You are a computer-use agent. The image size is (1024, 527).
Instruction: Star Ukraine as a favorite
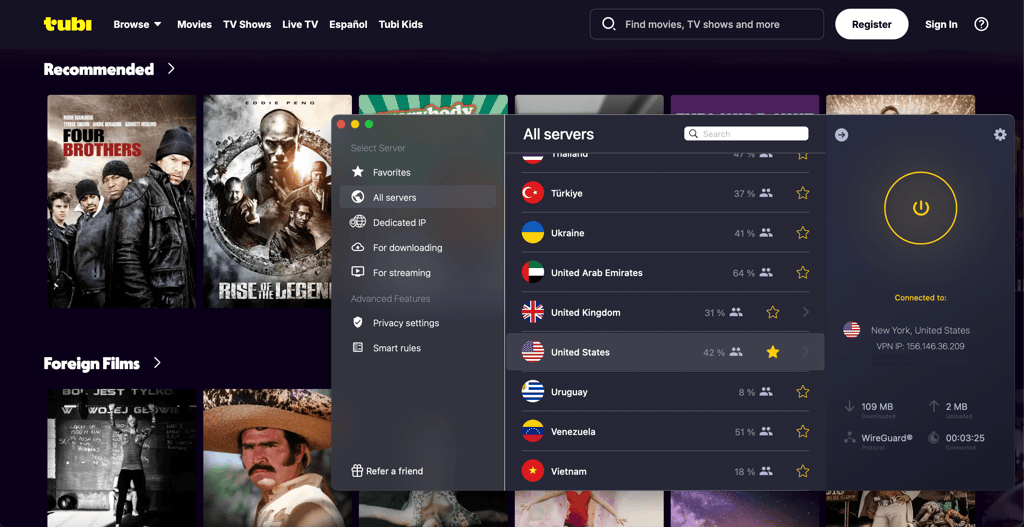(803, 233)
